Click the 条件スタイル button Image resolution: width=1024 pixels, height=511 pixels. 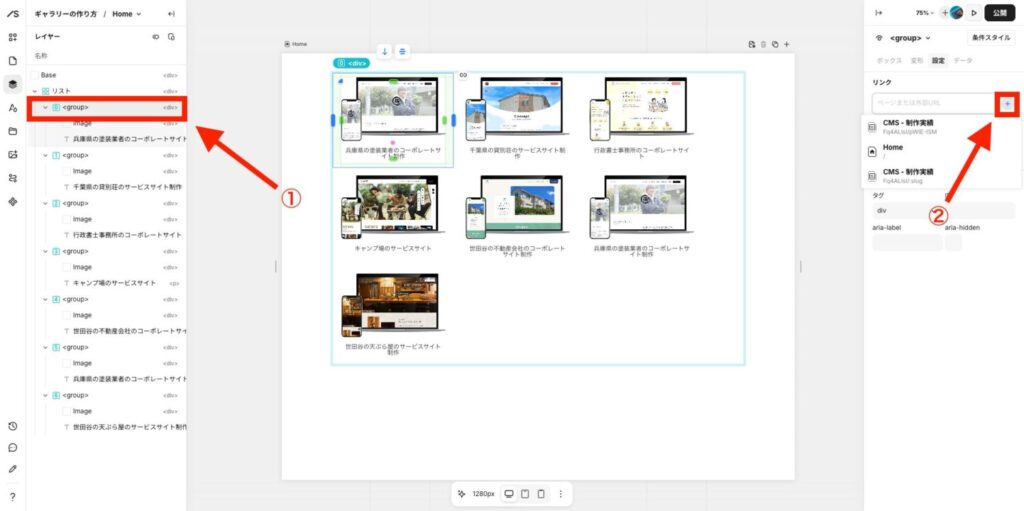tap(991, 38)
